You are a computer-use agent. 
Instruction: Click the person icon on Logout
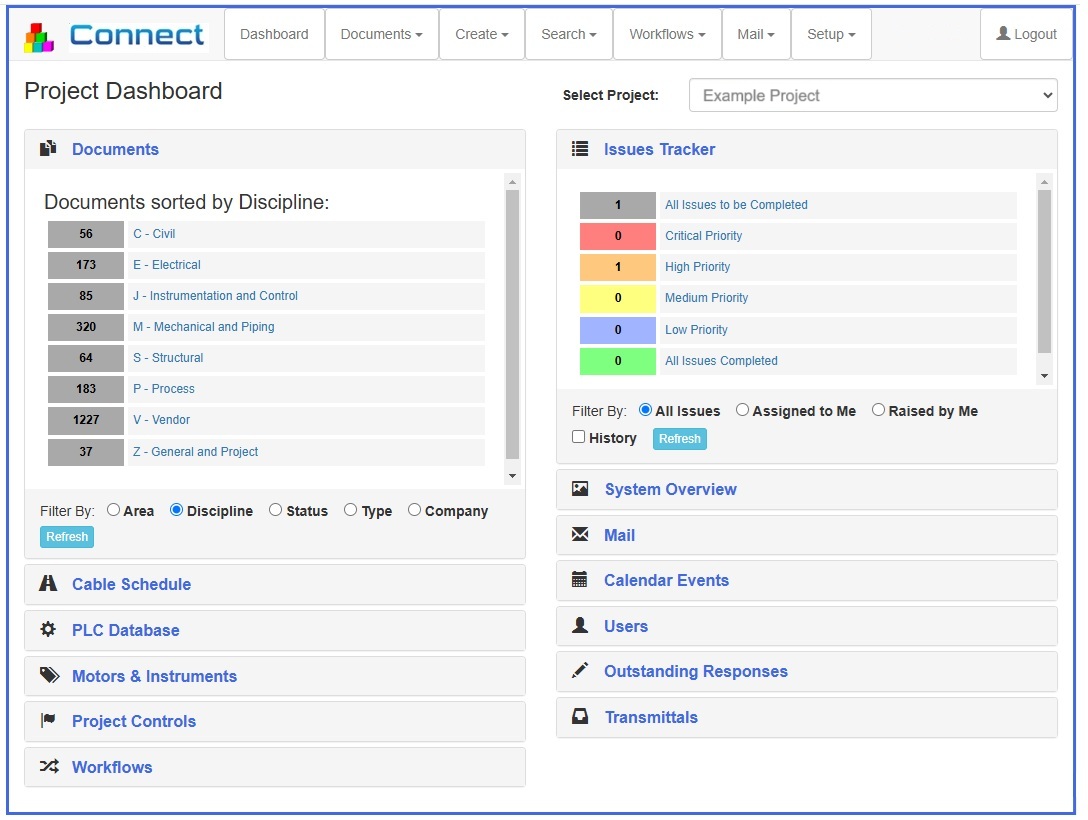1003,33
